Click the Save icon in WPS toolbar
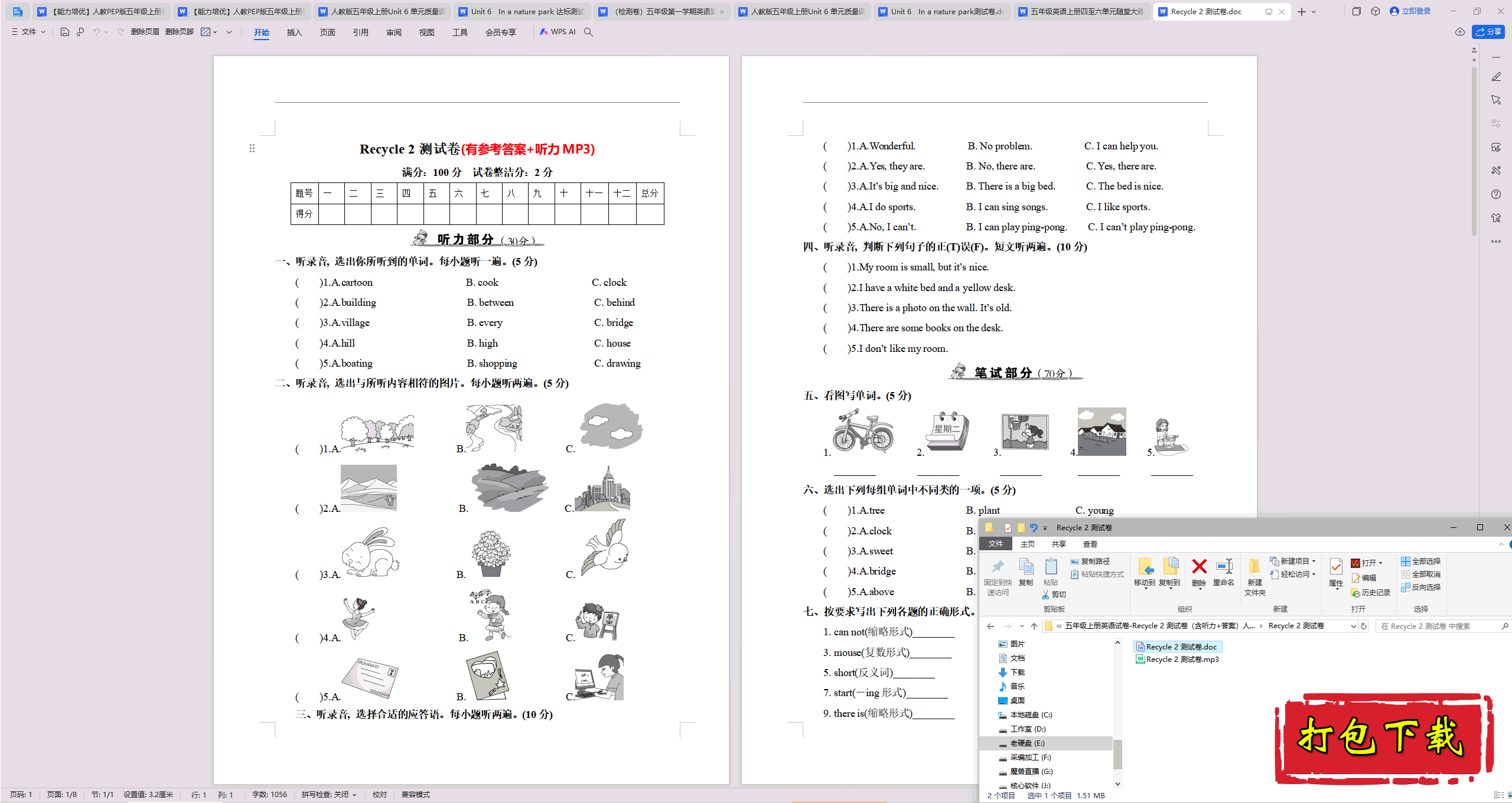The image size is (1512, 803). [x=65, y=32]
